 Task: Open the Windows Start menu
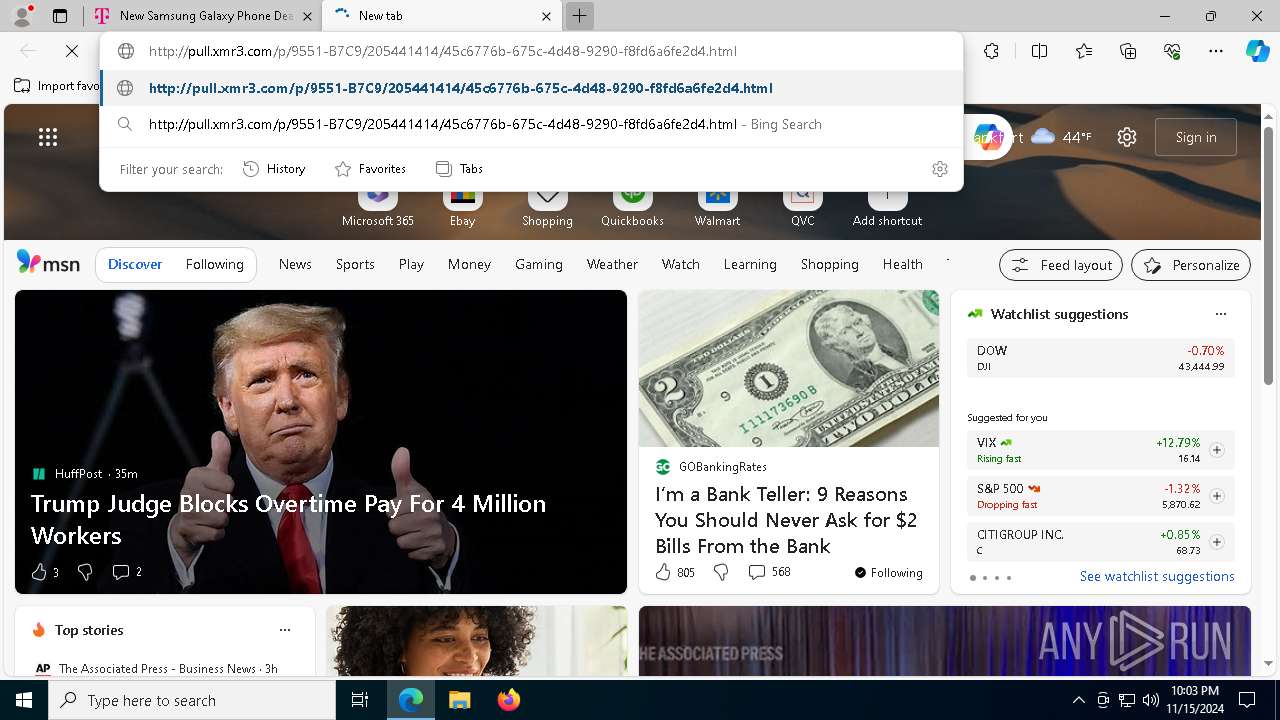click(24, 700)
